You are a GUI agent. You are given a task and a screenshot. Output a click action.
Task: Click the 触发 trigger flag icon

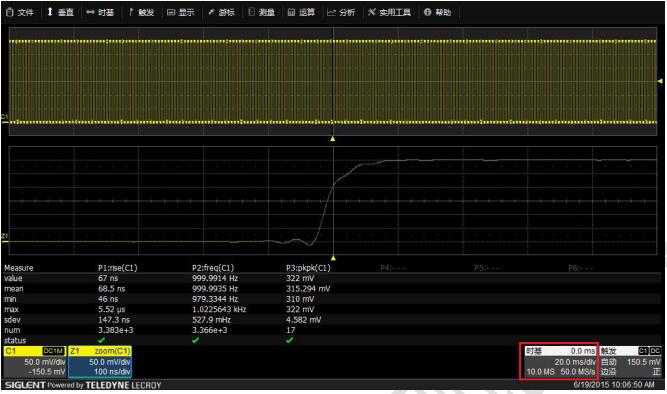pyautogui.click(x=131, y=12)
